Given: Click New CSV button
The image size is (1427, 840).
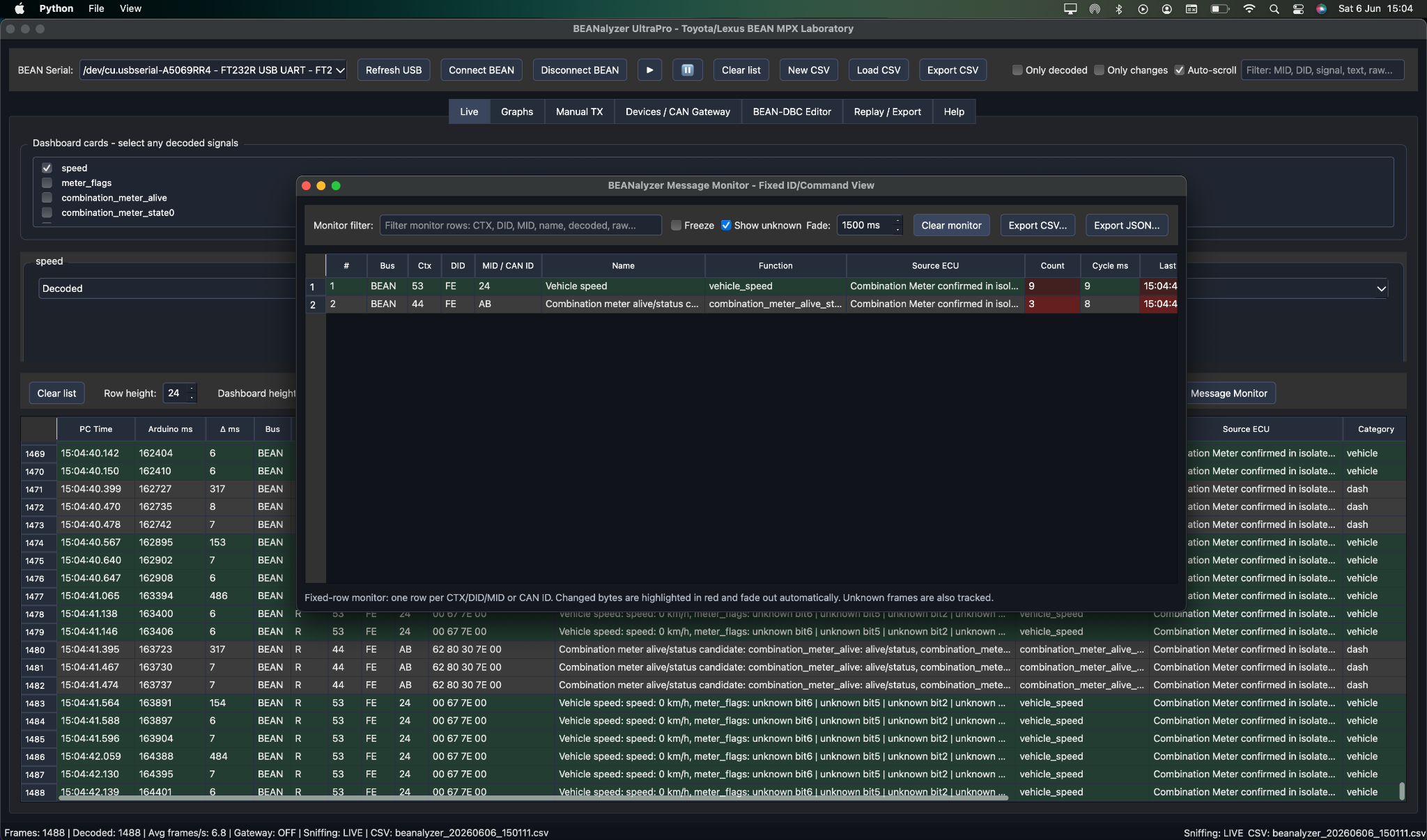Looking at the screenshot, I should [808, 70].
